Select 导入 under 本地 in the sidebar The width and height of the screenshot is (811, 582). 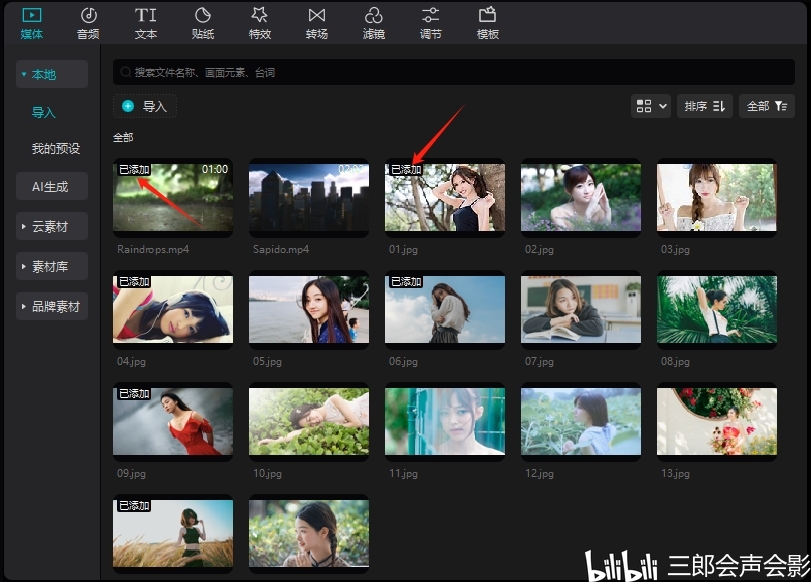[x=43, y=112]
